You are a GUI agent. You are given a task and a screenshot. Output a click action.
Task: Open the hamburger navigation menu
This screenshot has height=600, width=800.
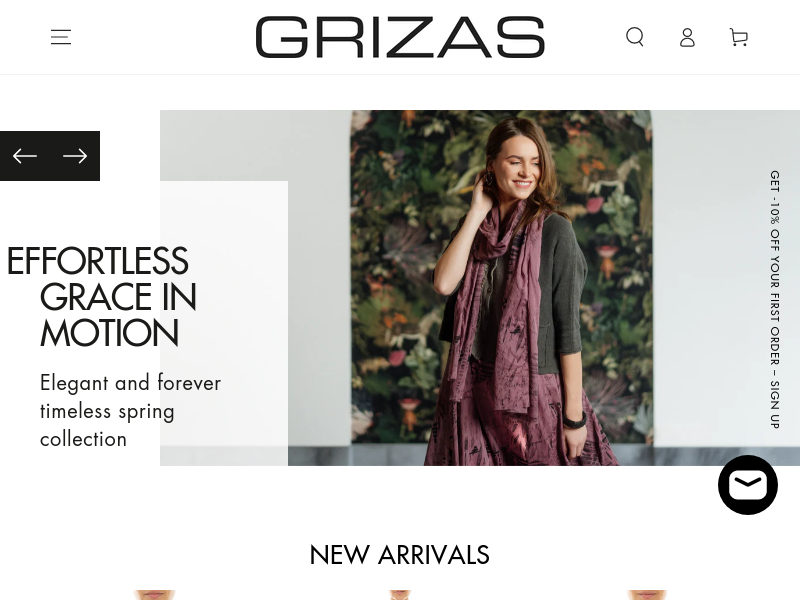61,37
